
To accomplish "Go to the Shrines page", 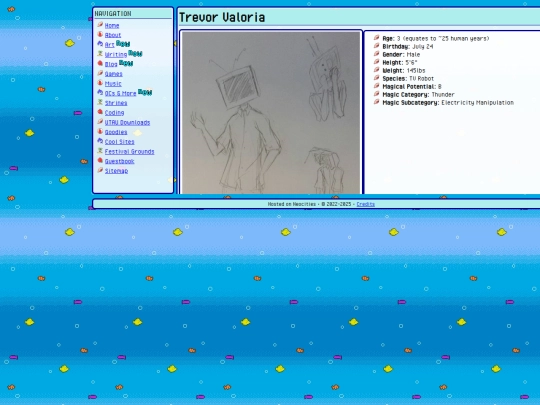I will tap(116, 103).
